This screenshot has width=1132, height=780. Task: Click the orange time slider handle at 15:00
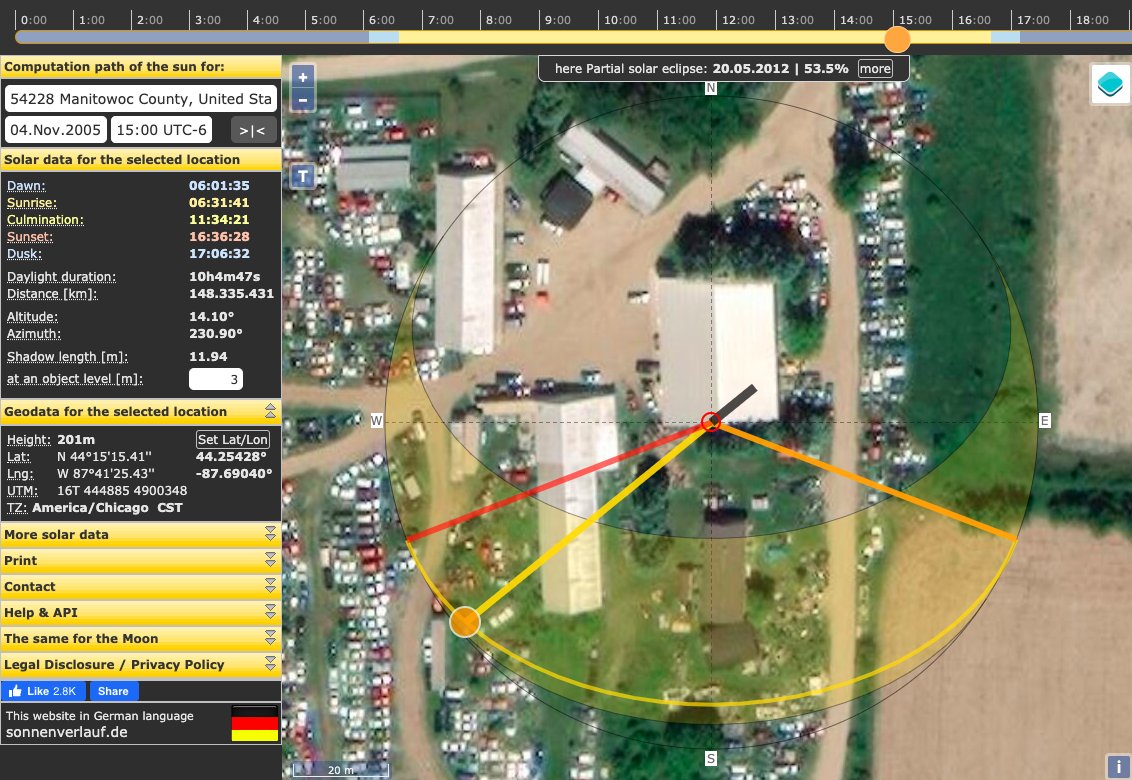pos(897,39)
